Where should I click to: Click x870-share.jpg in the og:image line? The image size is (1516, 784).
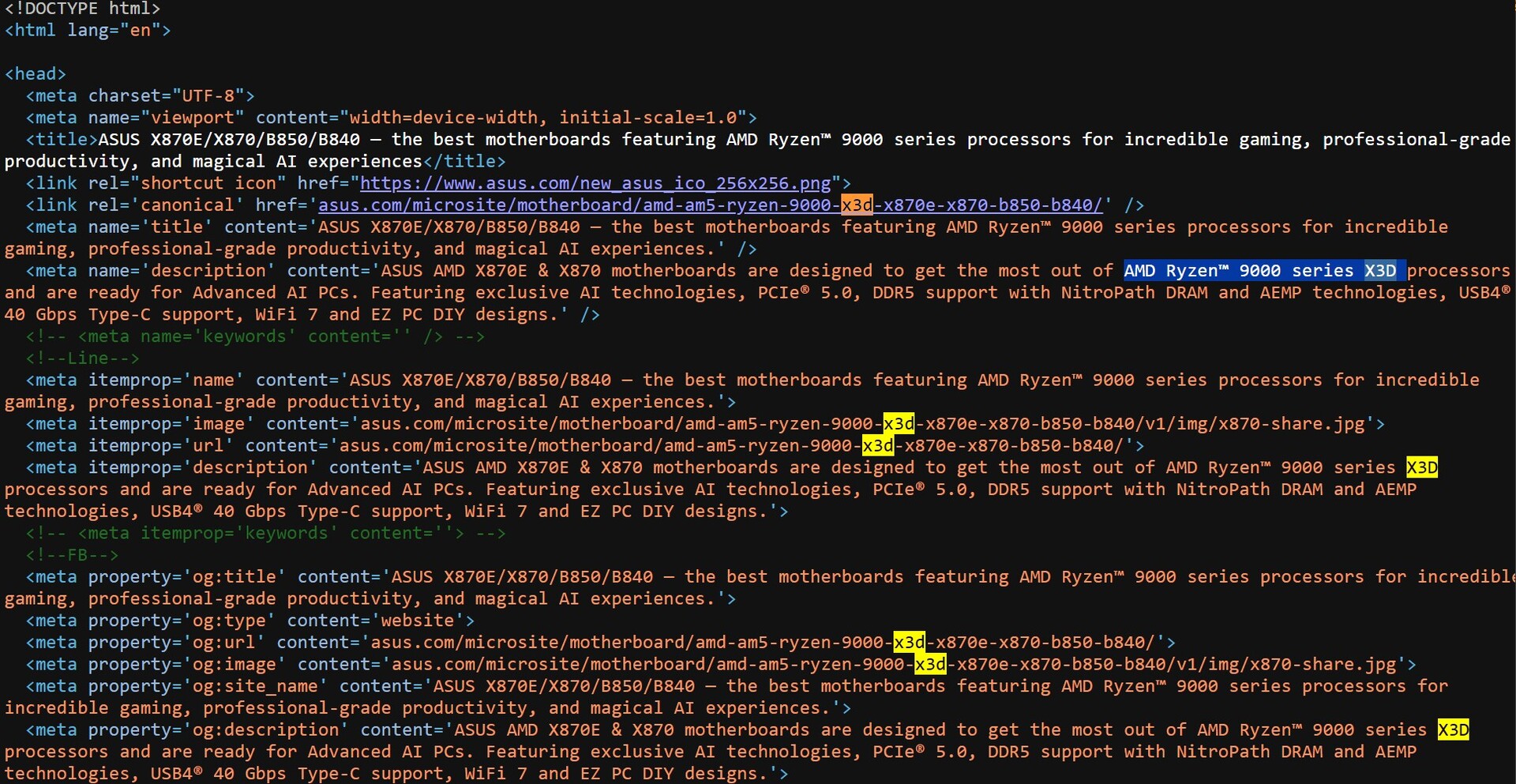coord(1323,665)
